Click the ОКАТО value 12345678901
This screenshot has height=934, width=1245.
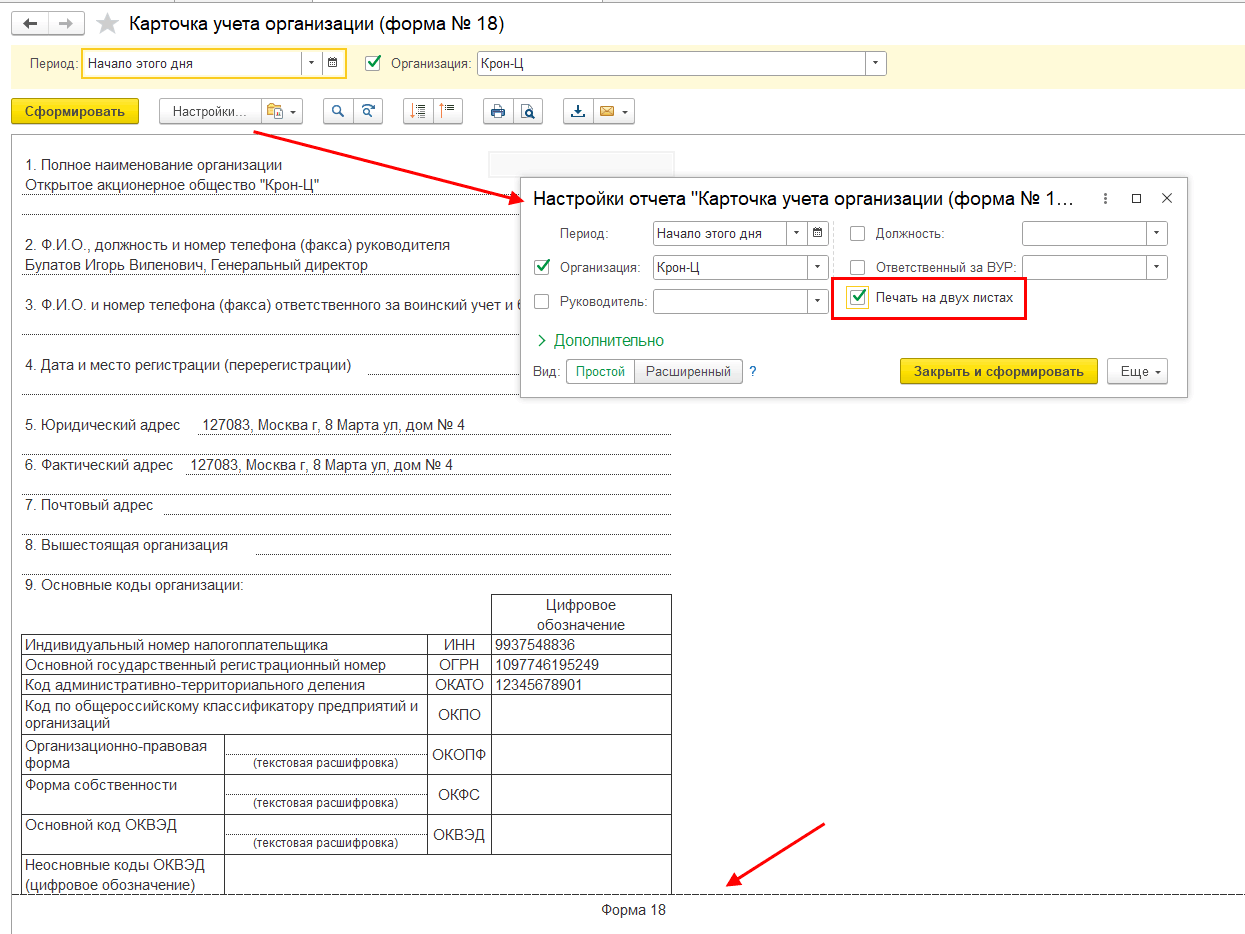click(x=538, y=685)
